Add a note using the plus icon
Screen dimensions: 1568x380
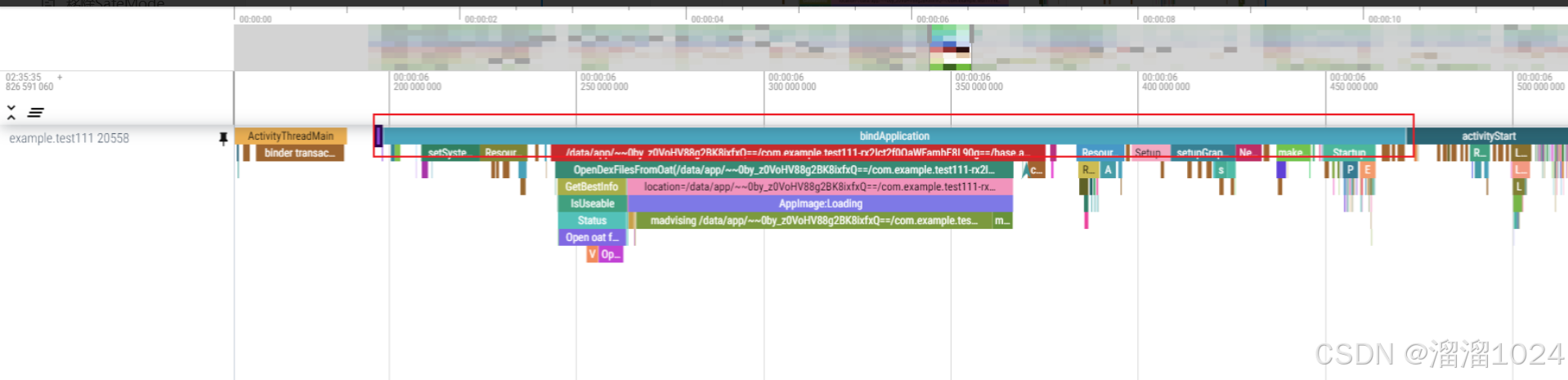[60, 78]
